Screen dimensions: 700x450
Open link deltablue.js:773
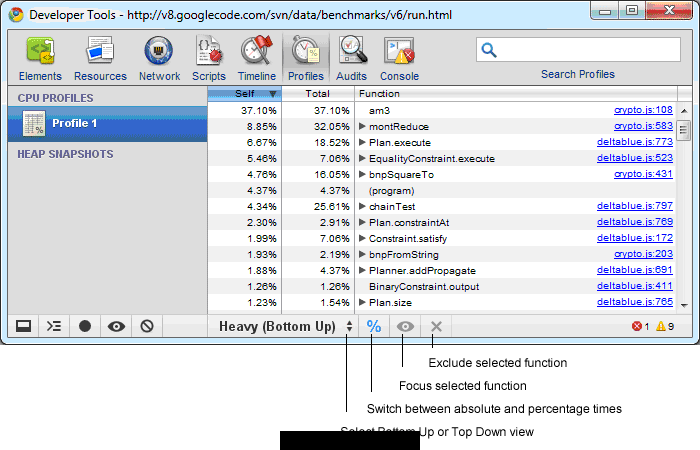pos(635,142)
